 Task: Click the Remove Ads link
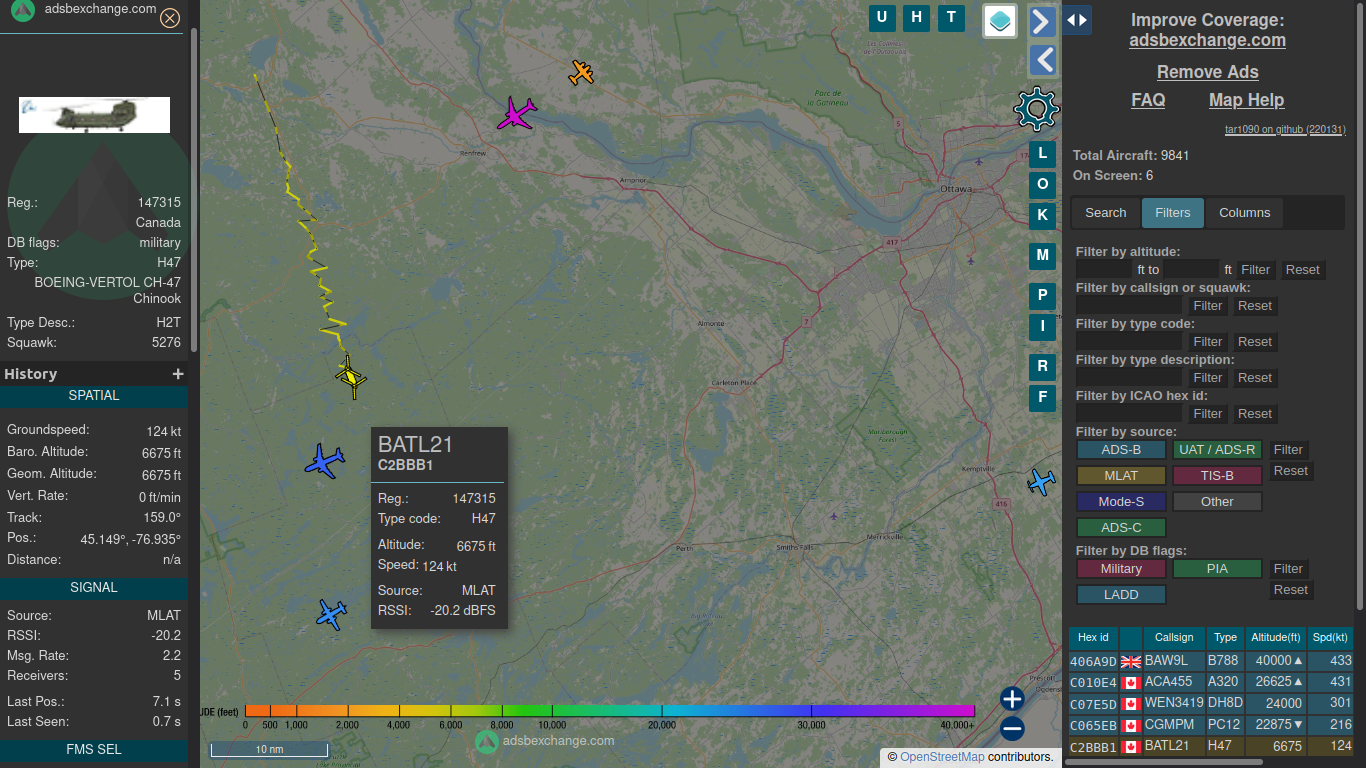click(x=1207, y=72)
